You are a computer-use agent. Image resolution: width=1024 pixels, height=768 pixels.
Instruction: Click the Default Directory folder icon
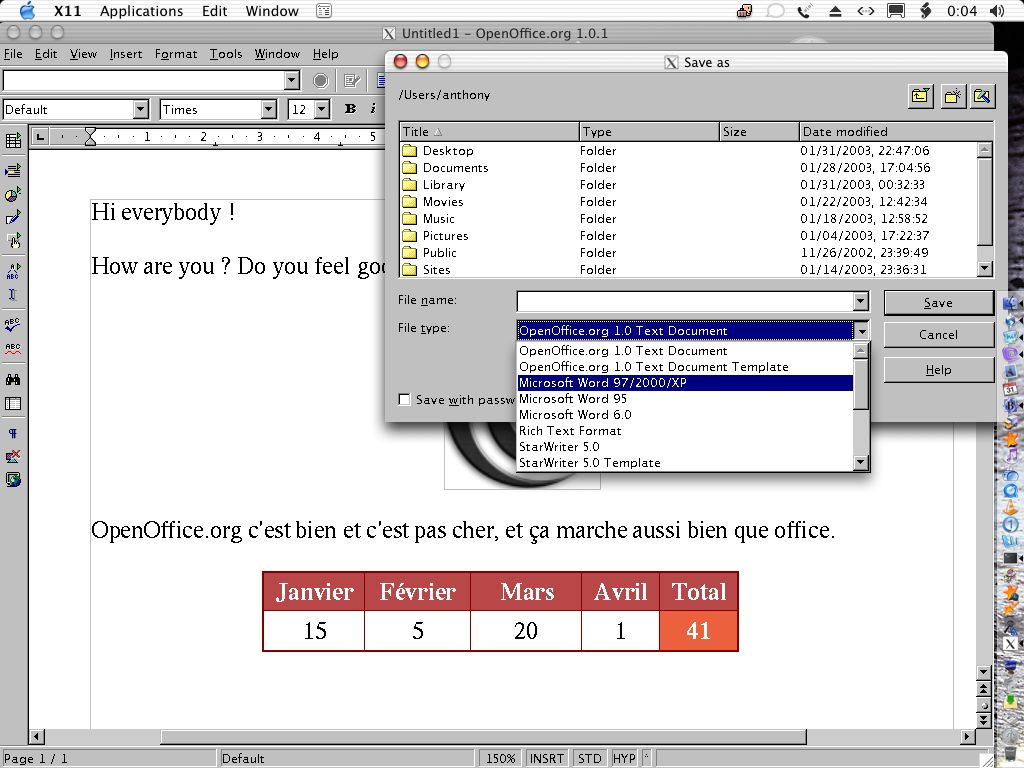tap(982, 97)
